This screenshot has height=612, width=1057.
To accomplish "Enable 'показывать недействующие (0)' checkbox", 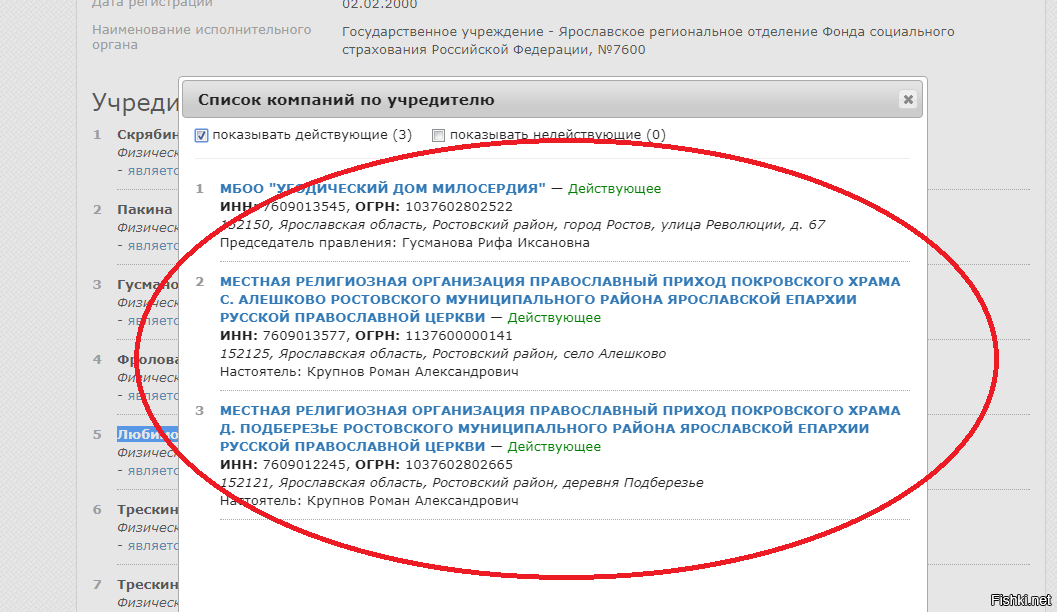I will tap(438, 135).
